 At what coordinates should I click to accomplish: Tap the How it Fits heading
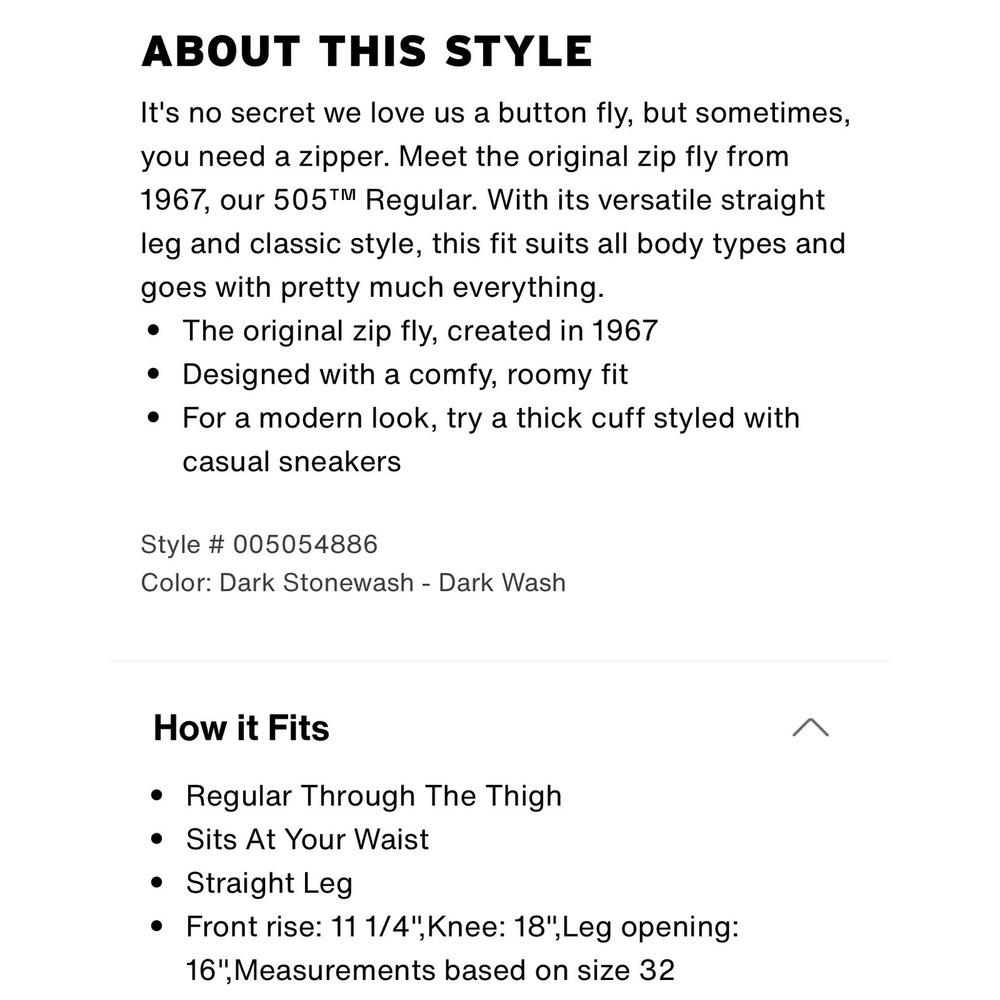coord(241,728)
